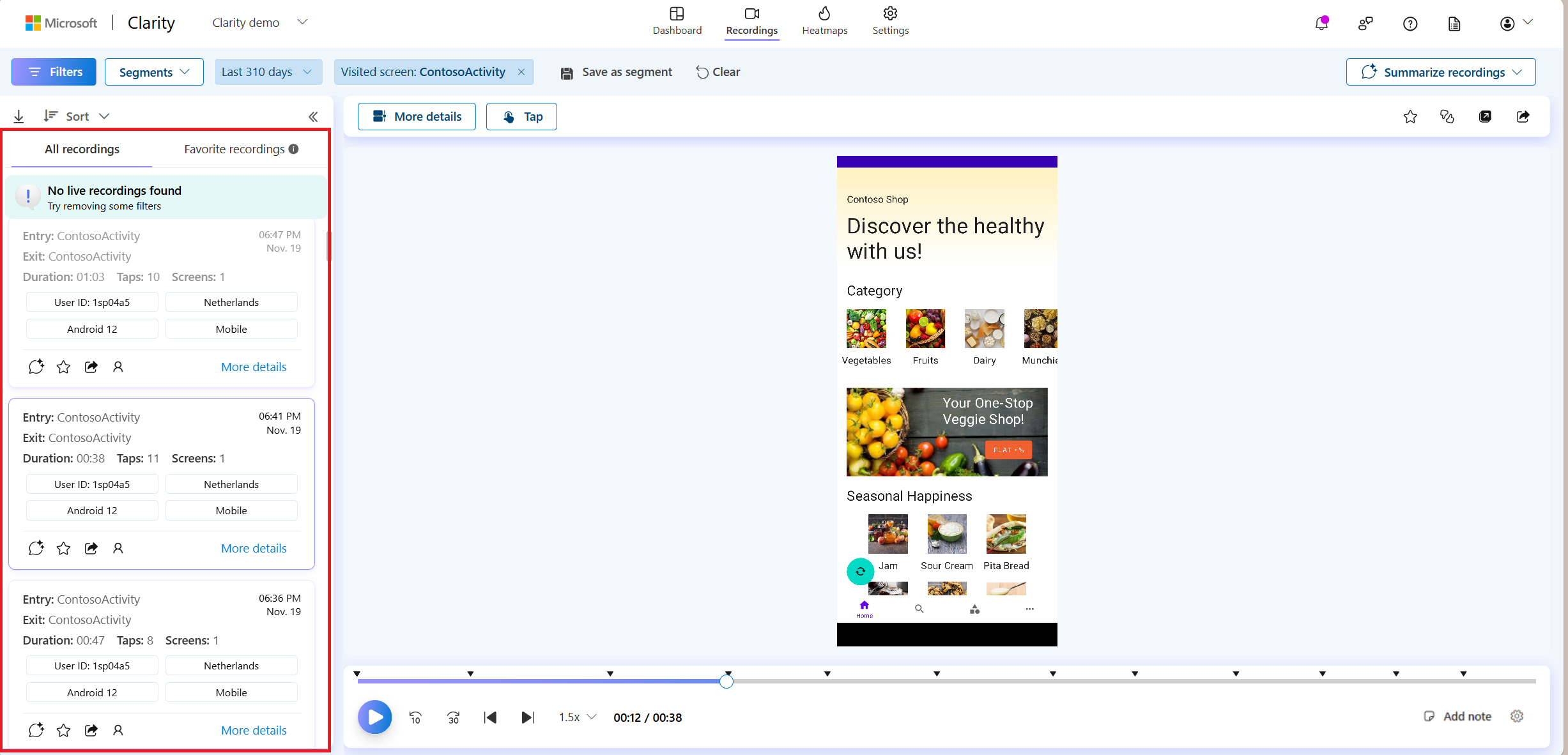Open the Last 310 days date range

tap(268, 72)
